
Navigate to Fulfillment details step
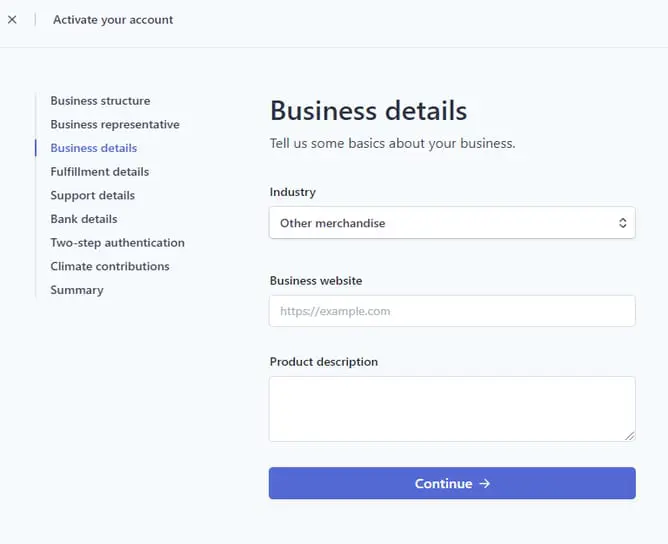coord(99,172)
